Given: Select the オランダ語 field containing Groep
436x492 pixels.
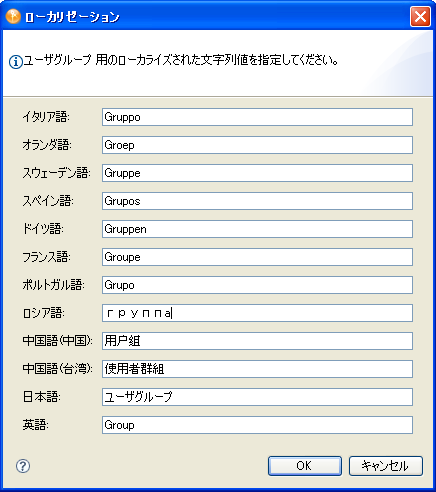Looking at the screenshot, I should (257, 145).
